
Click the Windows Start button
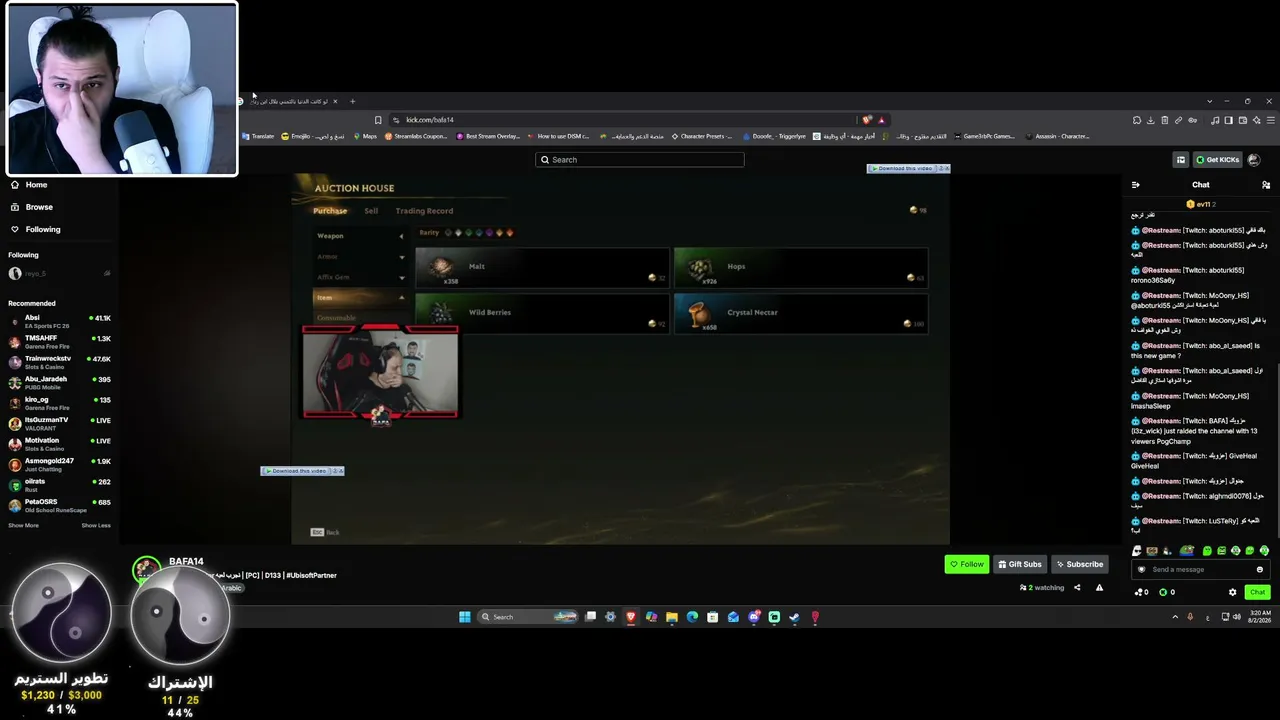click(465, 617)
